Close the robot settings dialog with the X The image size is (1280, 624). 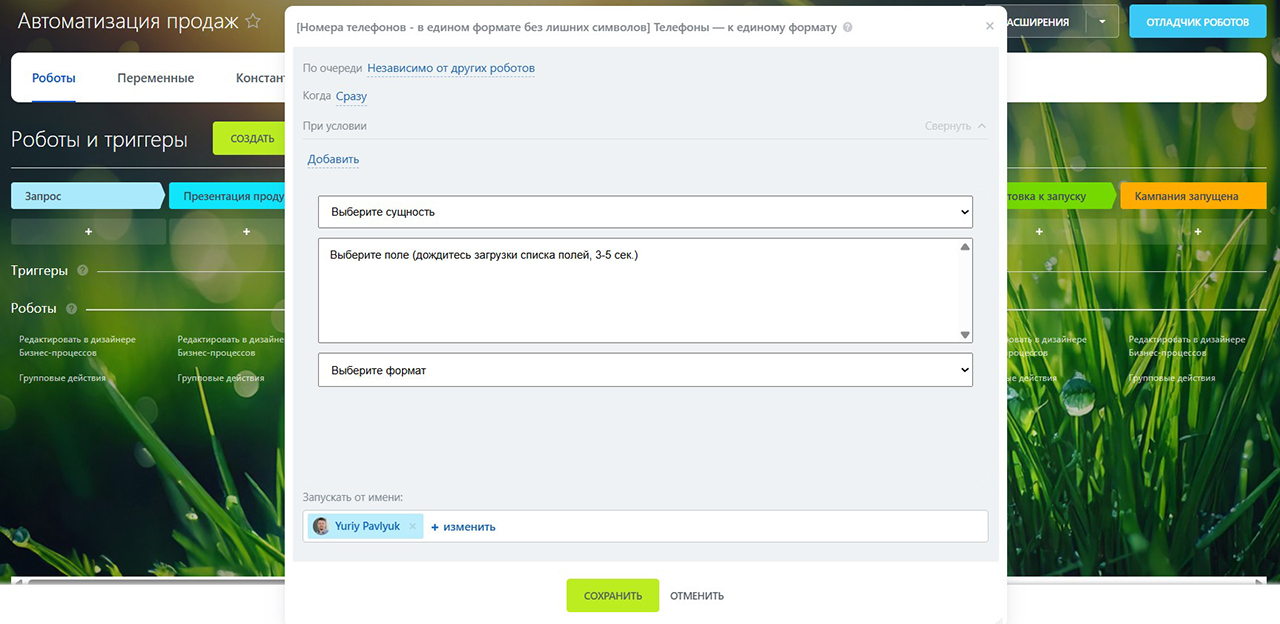[990, 26]
